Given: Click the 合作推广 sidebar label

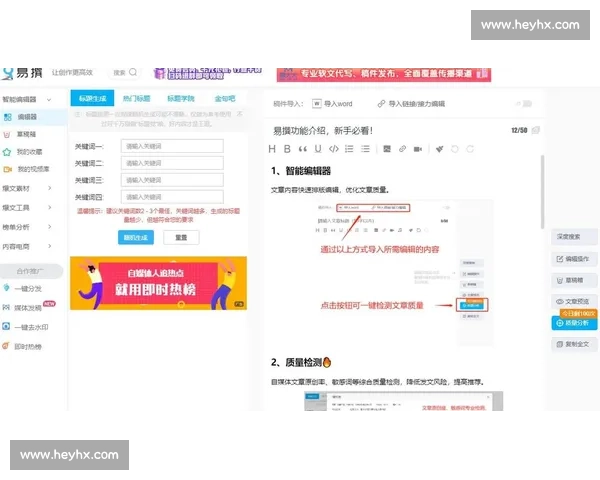Looking at the screenshot, I should pos(31,271).
